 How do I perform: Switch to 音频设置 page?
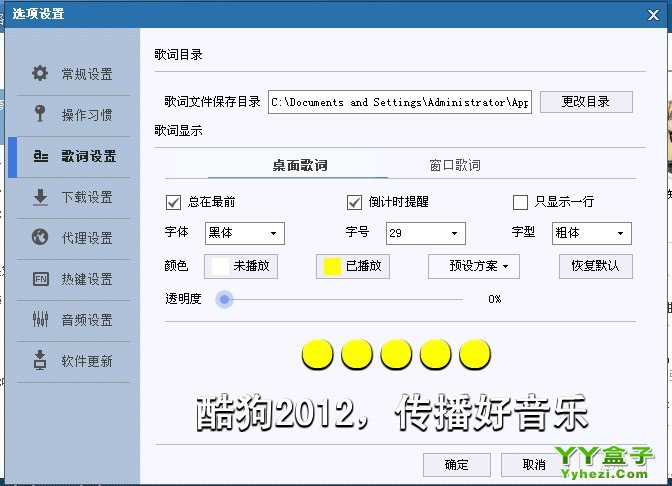coord(73,320)
